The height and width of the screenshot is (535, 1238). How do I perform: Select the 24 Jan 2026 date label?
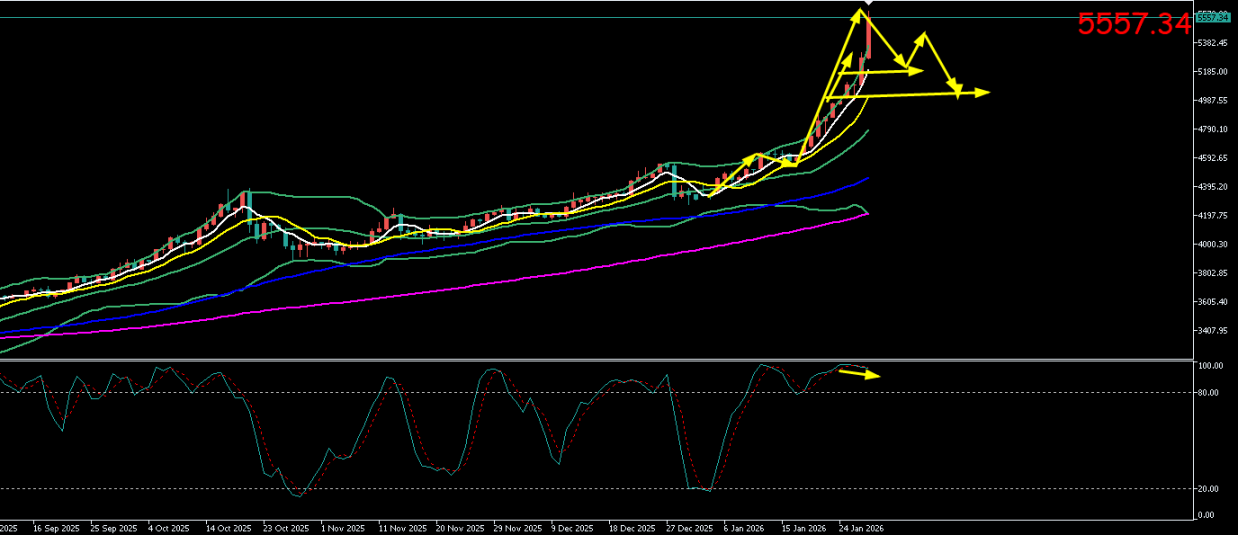860,527
